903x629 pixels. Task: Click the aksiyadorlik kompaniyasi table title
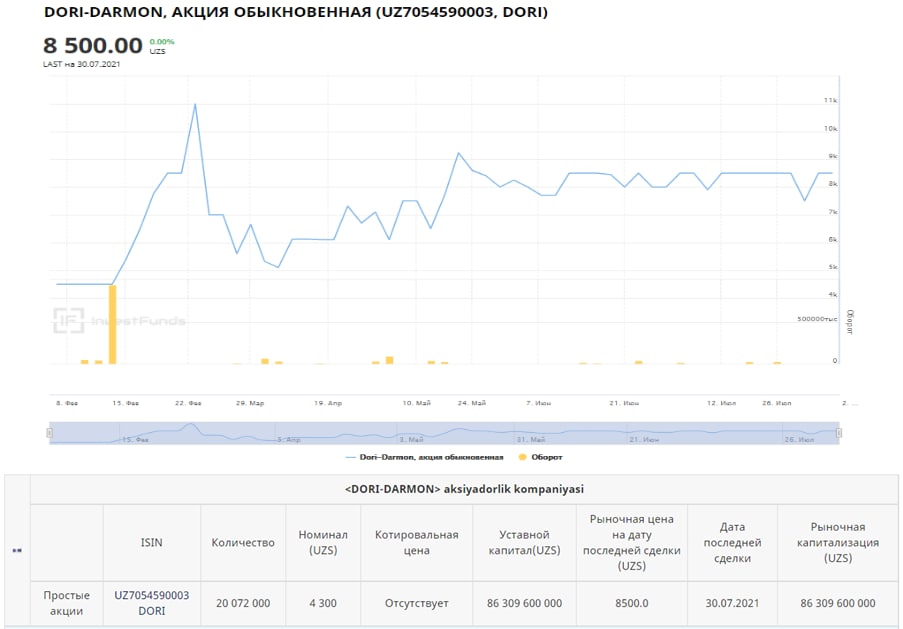coord(464,489)
